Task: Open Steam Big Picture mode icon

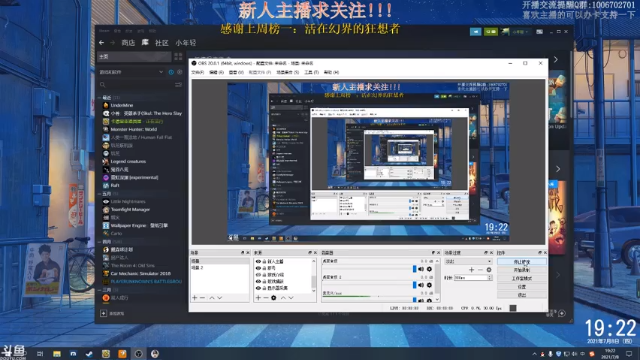Action: (540, 31)
